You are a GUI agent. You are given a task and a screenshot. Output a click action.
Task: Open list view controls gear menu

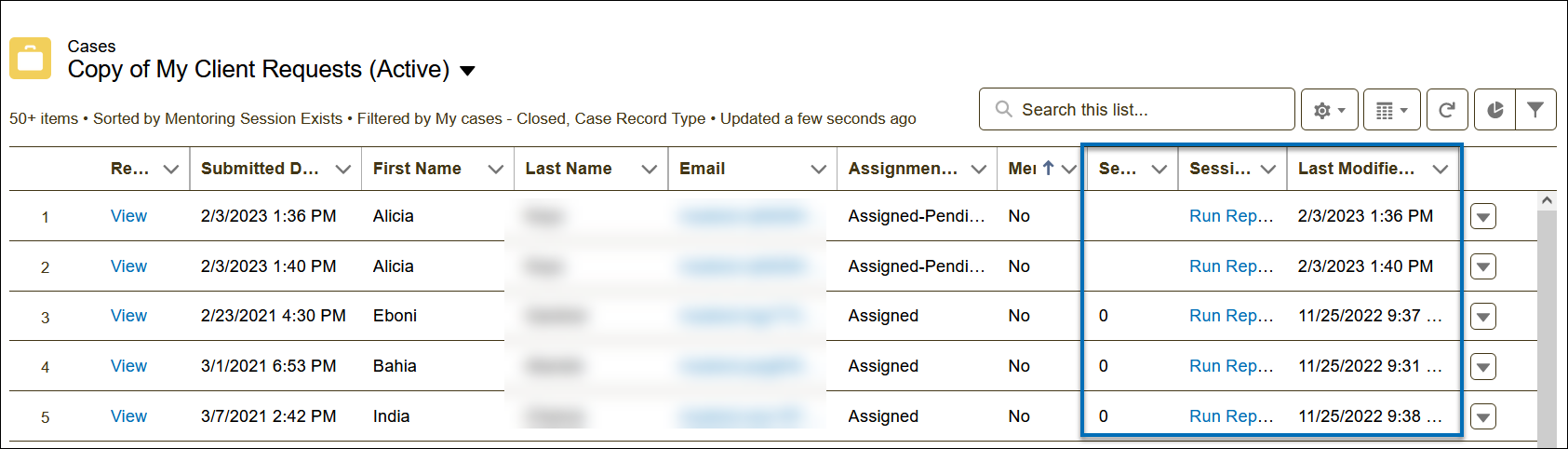pos(1329,111)
